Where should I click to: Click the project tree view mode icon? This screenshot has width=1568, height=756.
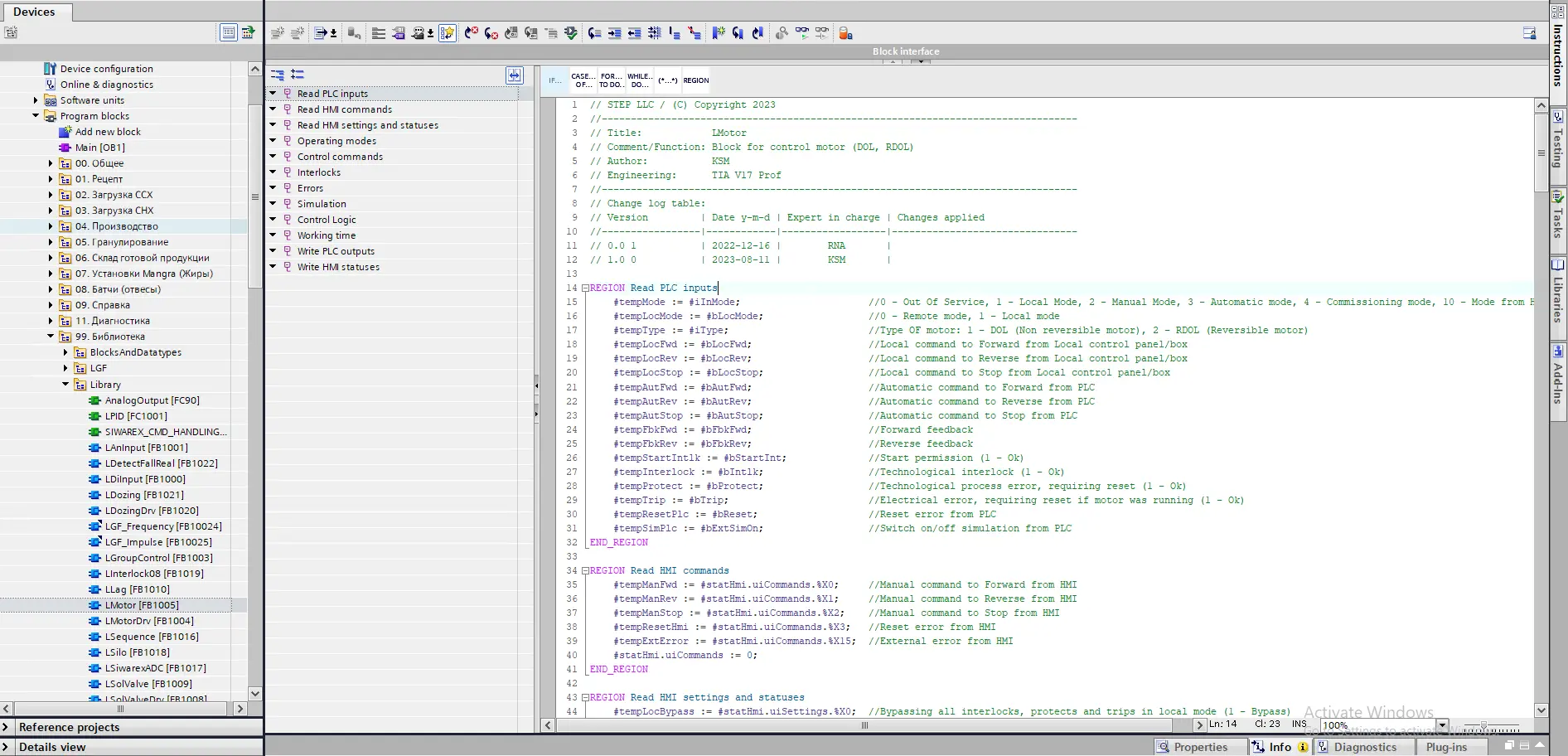pyautogui.click(x=229, y=32)
